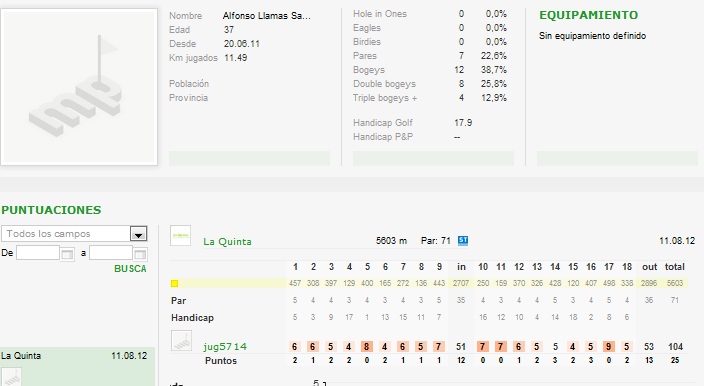This screenshot has height=386, width=704.
Task: Click the player profile flag picture
Action: pyautogui.click(x=79, y=87)
